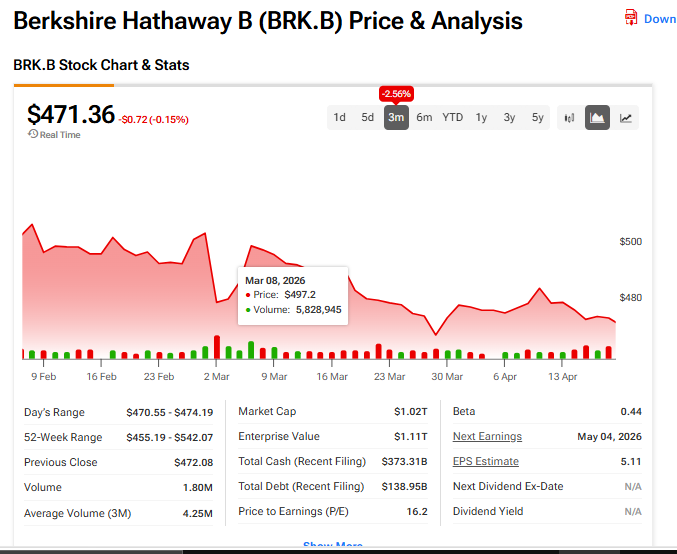Click the Real Time clock icon
Image resolution: width=677 pixels, height=554 pixels.
pyautogui.click(x=33, y=134)
